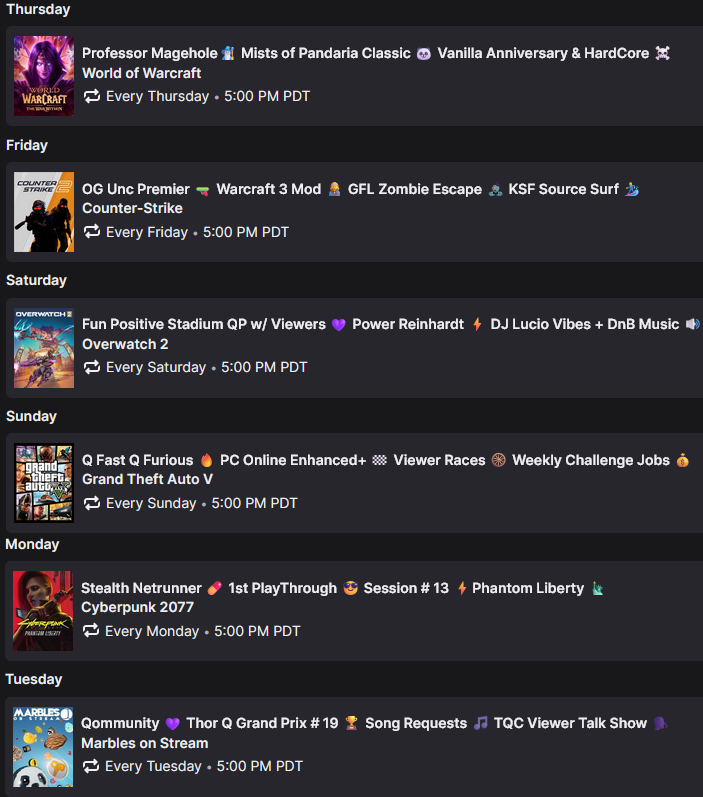The width and height of the screenshot is (703, 797).
Task: Click the Every Thursday 5:00 PM PDT text
Action: [x=207, y=96]
